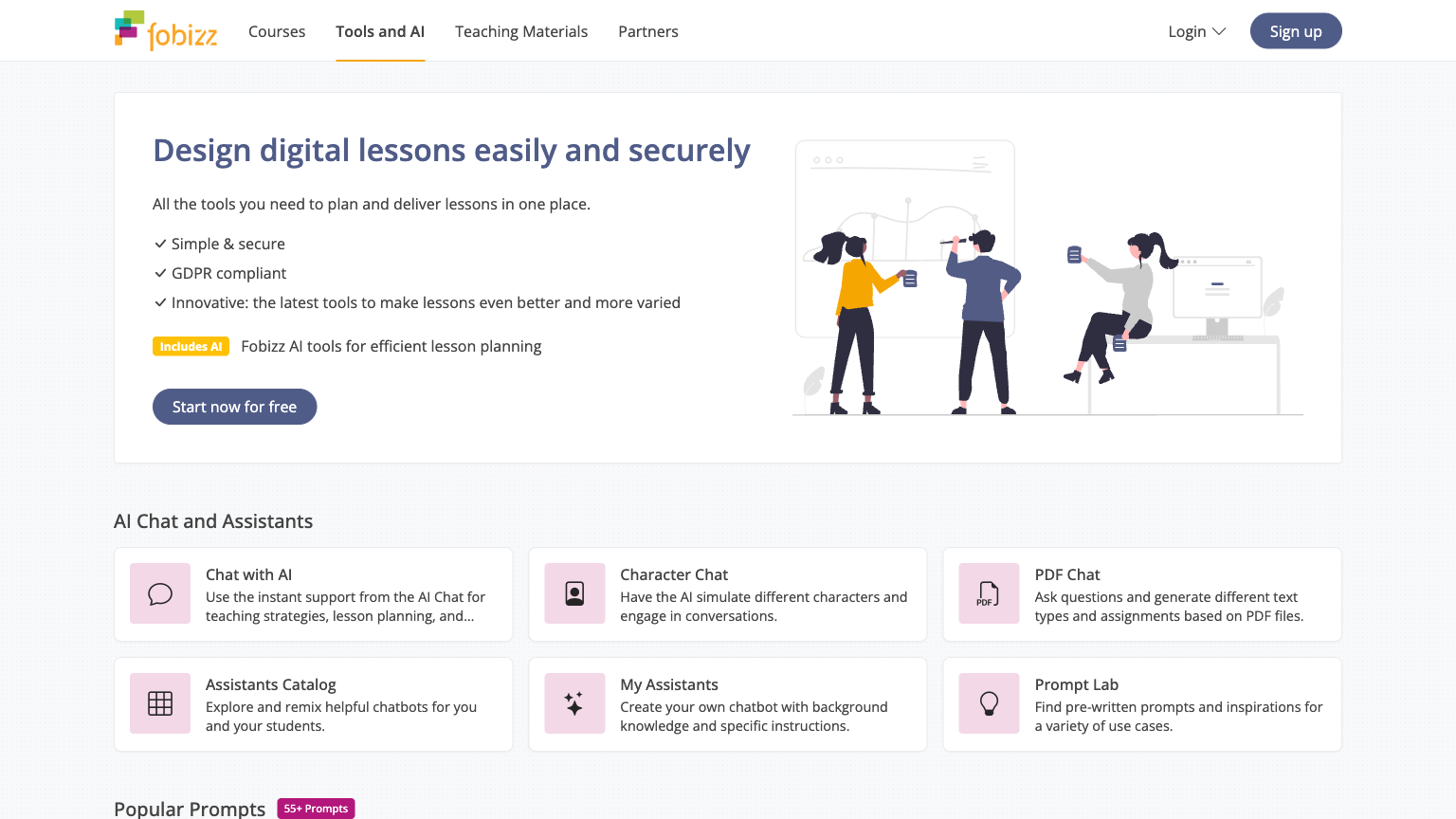The height and width of the screenshot is (819, 1456).
Task: Open the Chat with AI card
Action: [313, 593]
